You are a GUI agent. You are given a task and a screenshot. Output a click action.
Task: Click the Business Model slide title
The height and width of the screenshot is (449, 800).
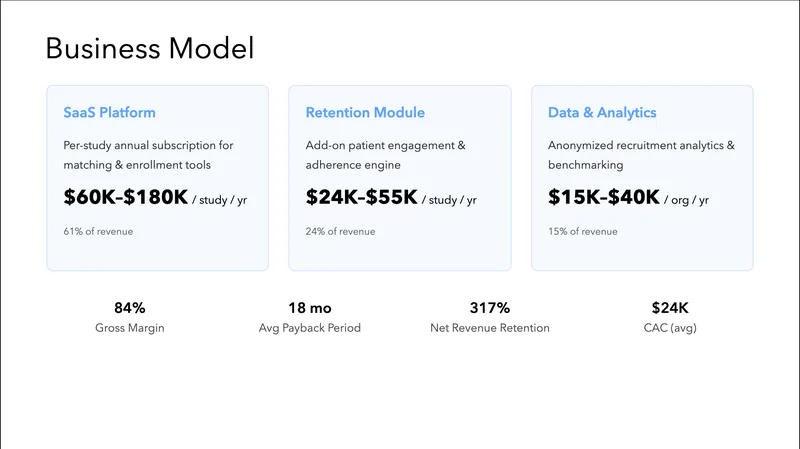150,48
